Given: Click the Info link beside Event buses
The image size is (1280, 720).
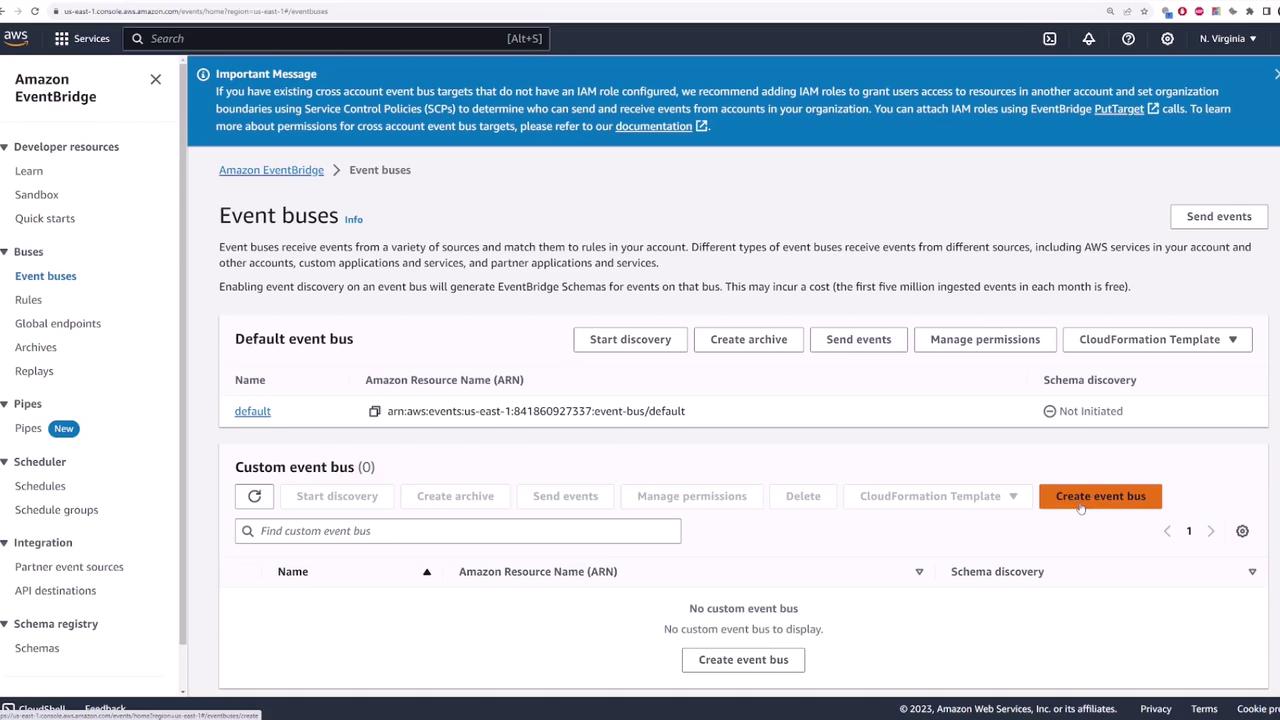Looking at the screenshot, I should pos(354,219).
